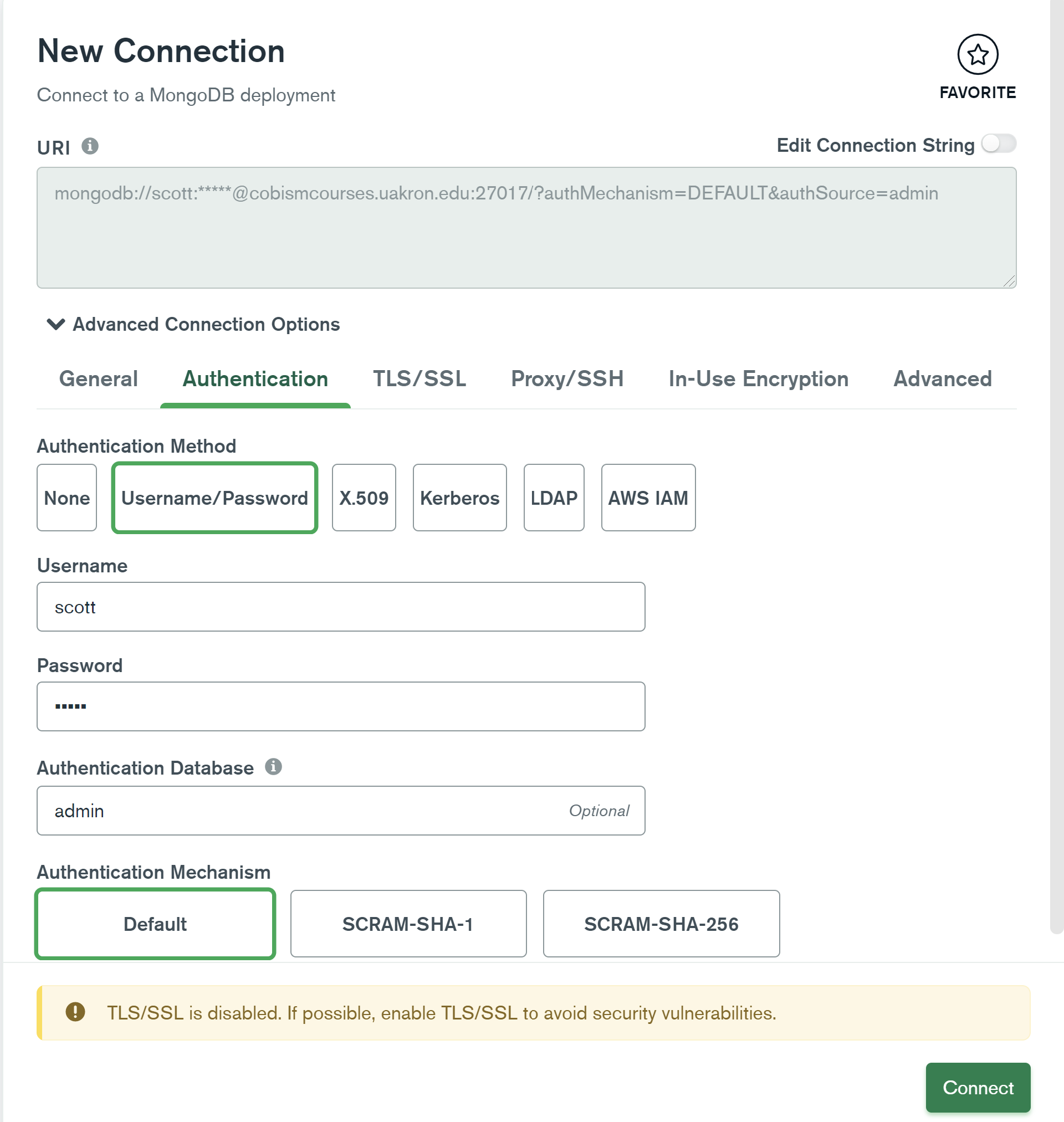Screen dimensions: 1064x1122
Task: Click into the Username field
Action: (340, 607)
